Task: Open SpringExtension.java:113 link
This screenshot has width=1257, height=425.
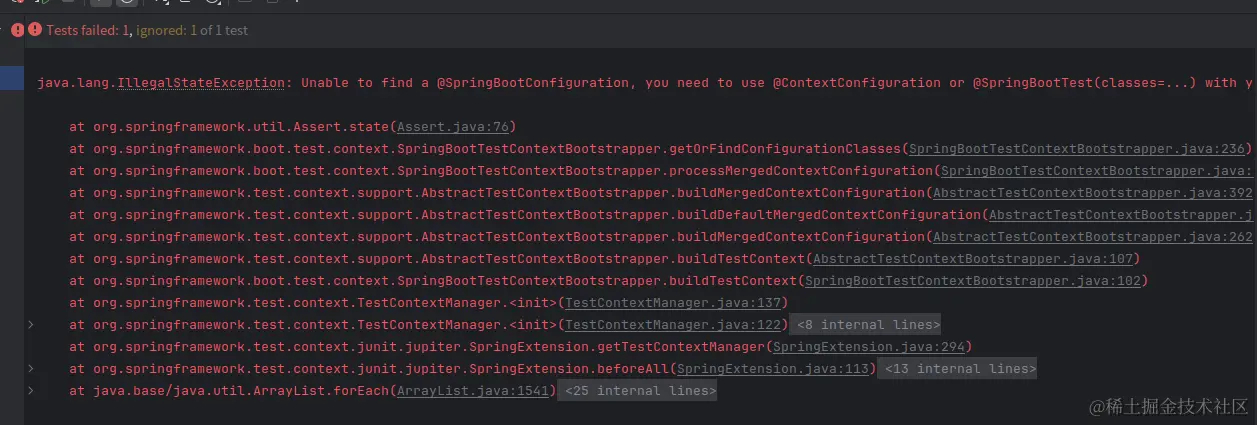Action: coord(773,369)
